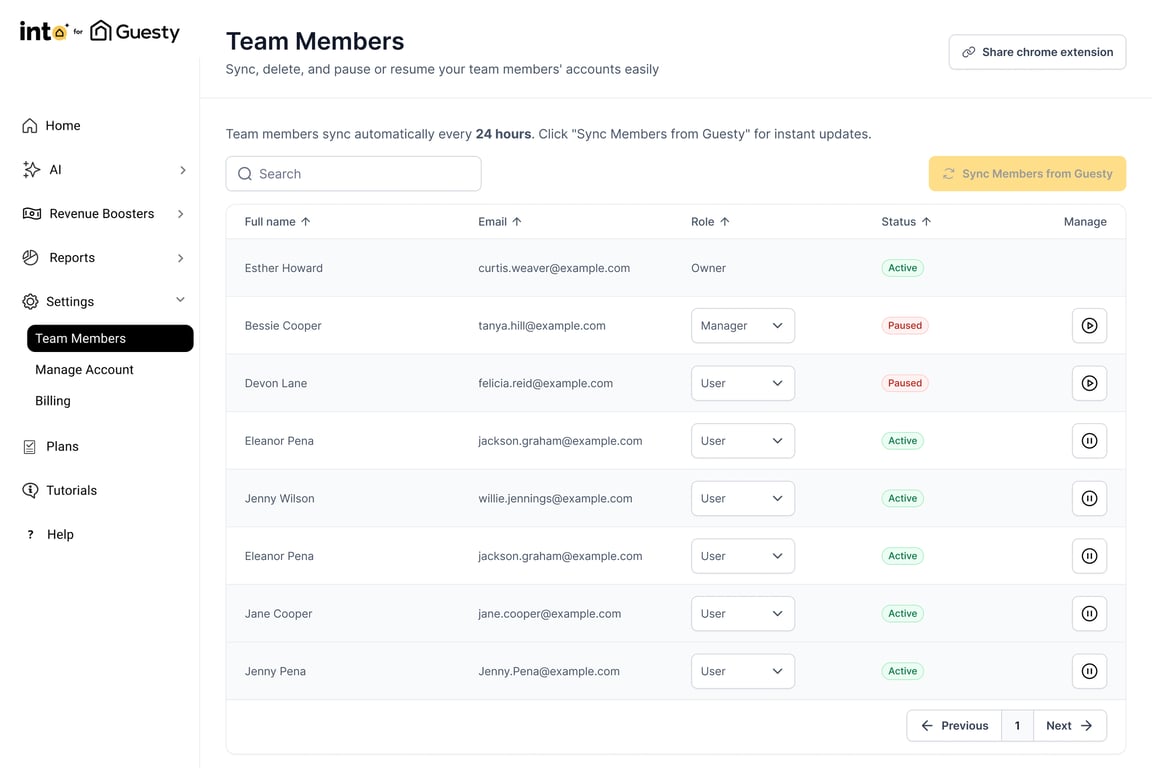This screenshot has height=768, width=1152.
Task: Expand the Reports chevron
Action: pyautogui.click(x=180, y=258)
